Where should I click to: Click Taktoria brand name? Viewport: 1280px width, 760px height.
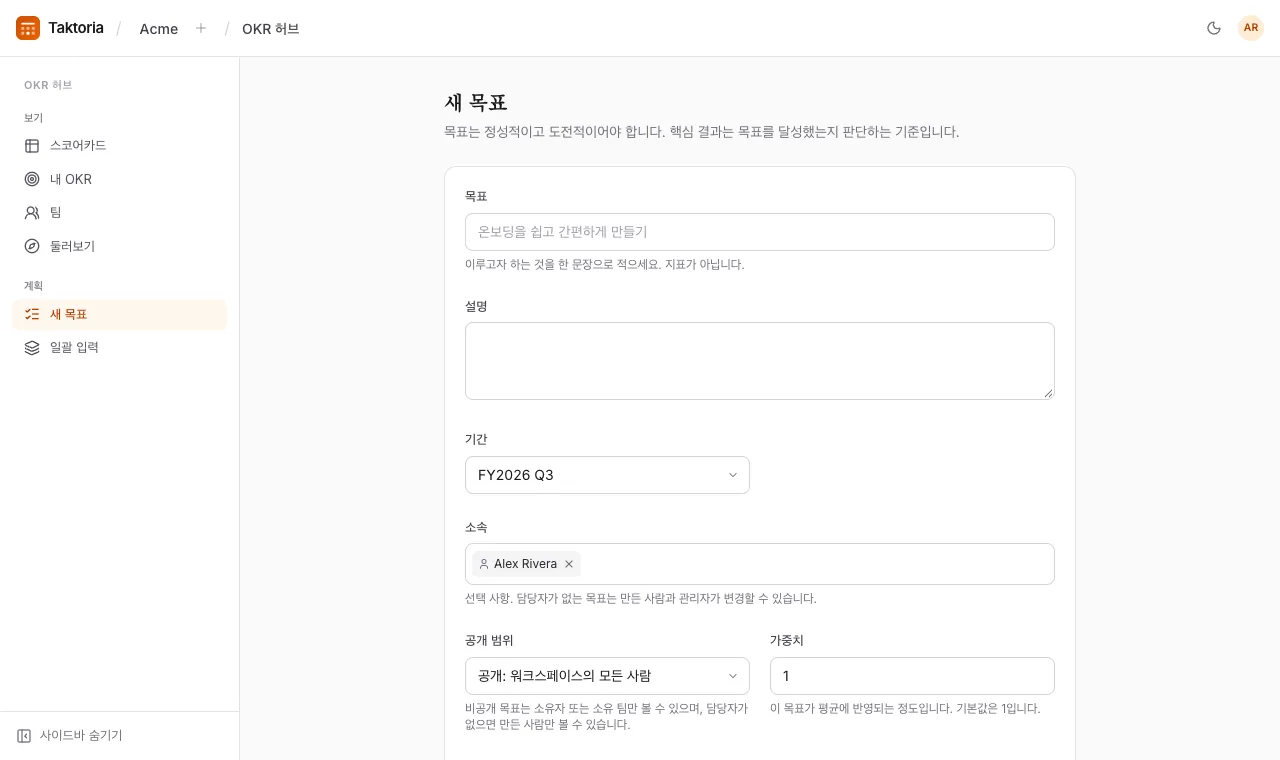pyautogui.click(x=76, y=28)
